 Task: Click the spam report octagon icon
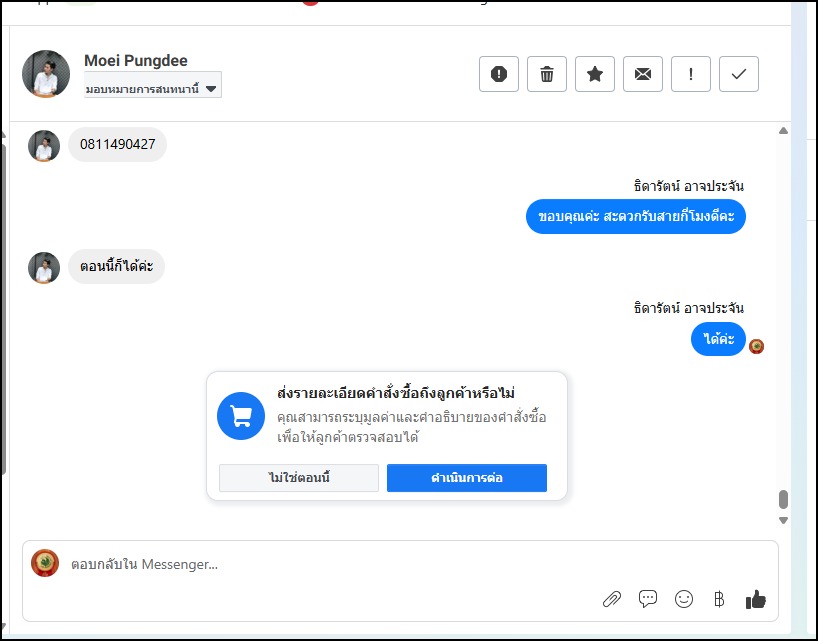coord(499,74)
